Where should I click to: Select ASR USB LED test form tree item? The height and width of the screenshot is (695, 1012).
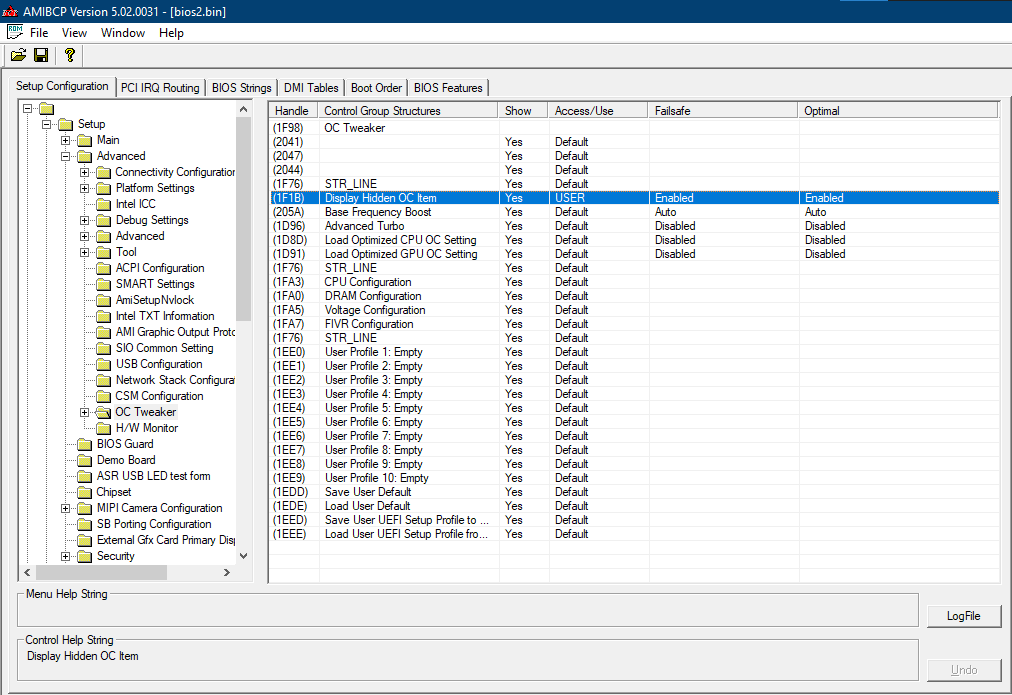(x=154, y=476)
